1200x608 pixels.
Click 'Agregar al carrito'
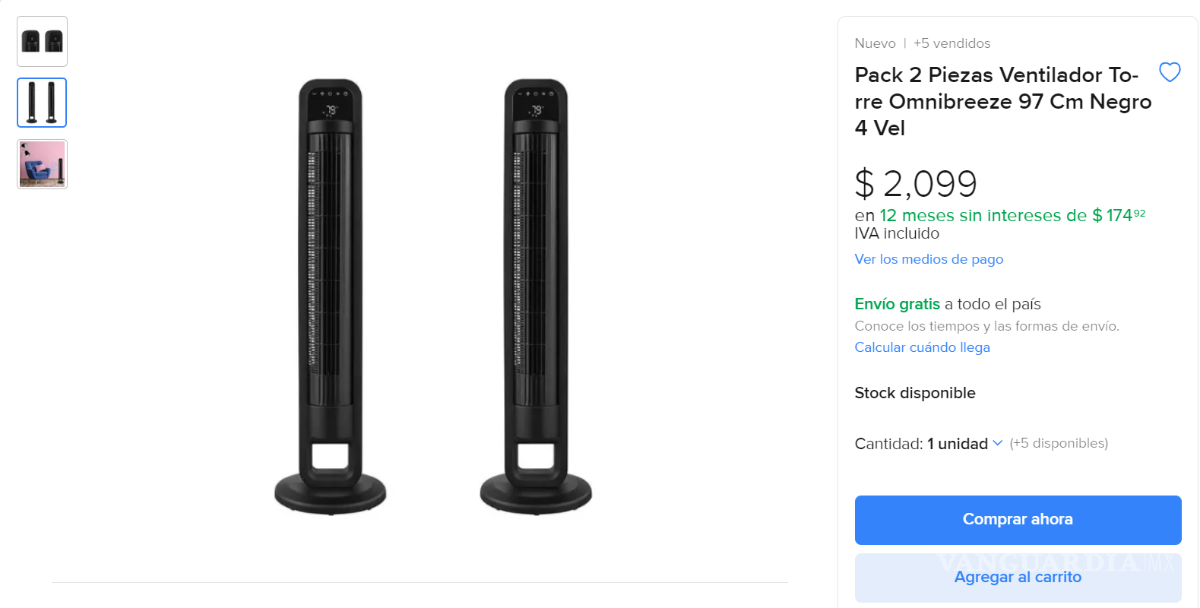click(x=1017, y=577)
